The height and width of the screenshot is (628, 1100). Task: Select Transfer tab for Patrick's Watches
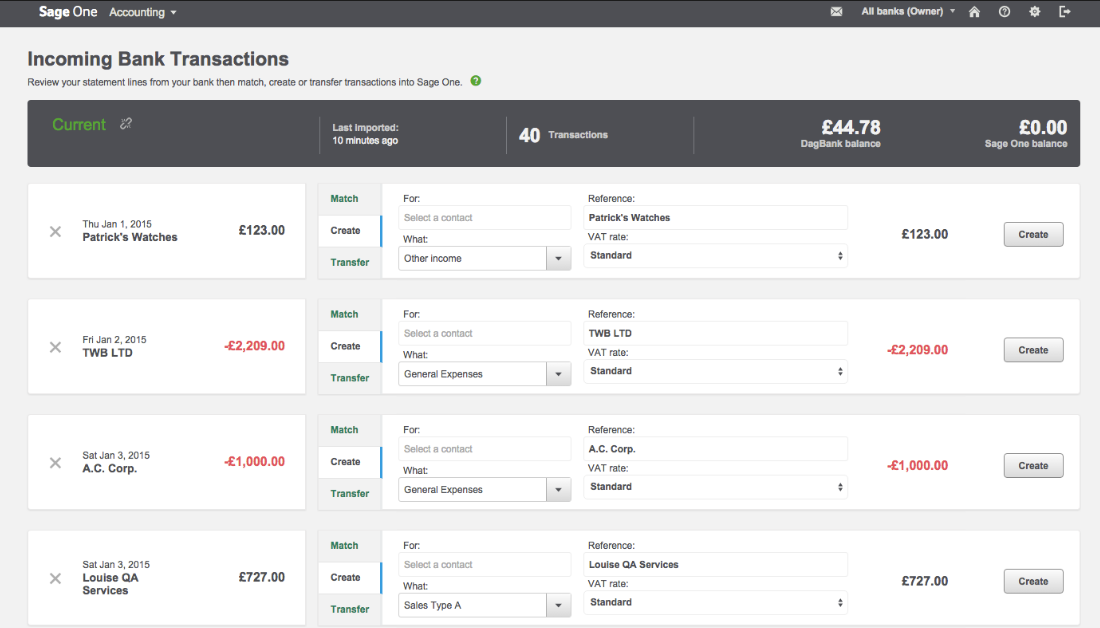pyautogui.click(x=349, y=262)
